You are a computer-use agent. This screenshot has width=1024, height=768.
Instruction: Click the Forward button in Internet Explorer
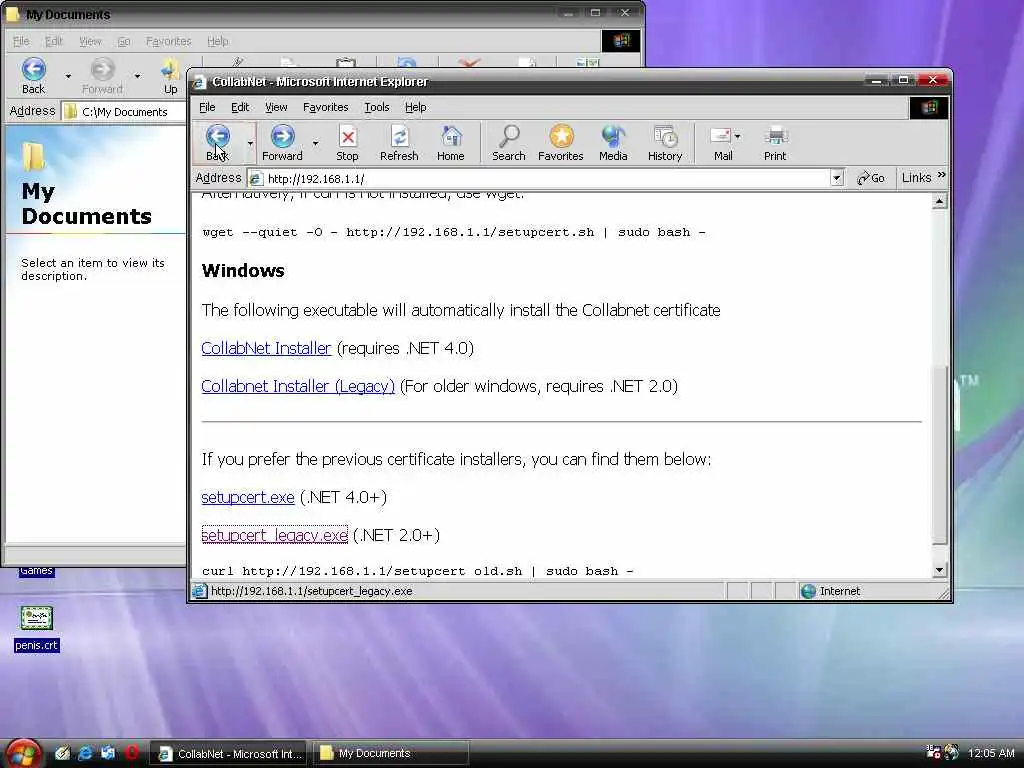282,143
